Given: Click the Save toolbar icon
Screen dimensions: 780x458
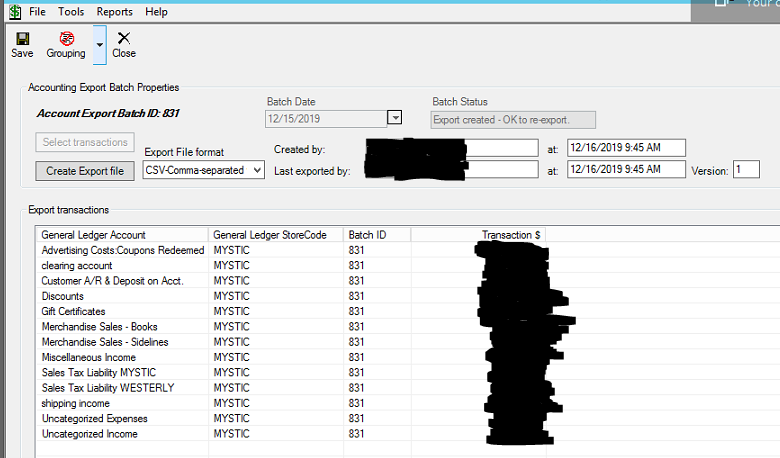Looking at the screenshot, I should click(x=22, y=45).
